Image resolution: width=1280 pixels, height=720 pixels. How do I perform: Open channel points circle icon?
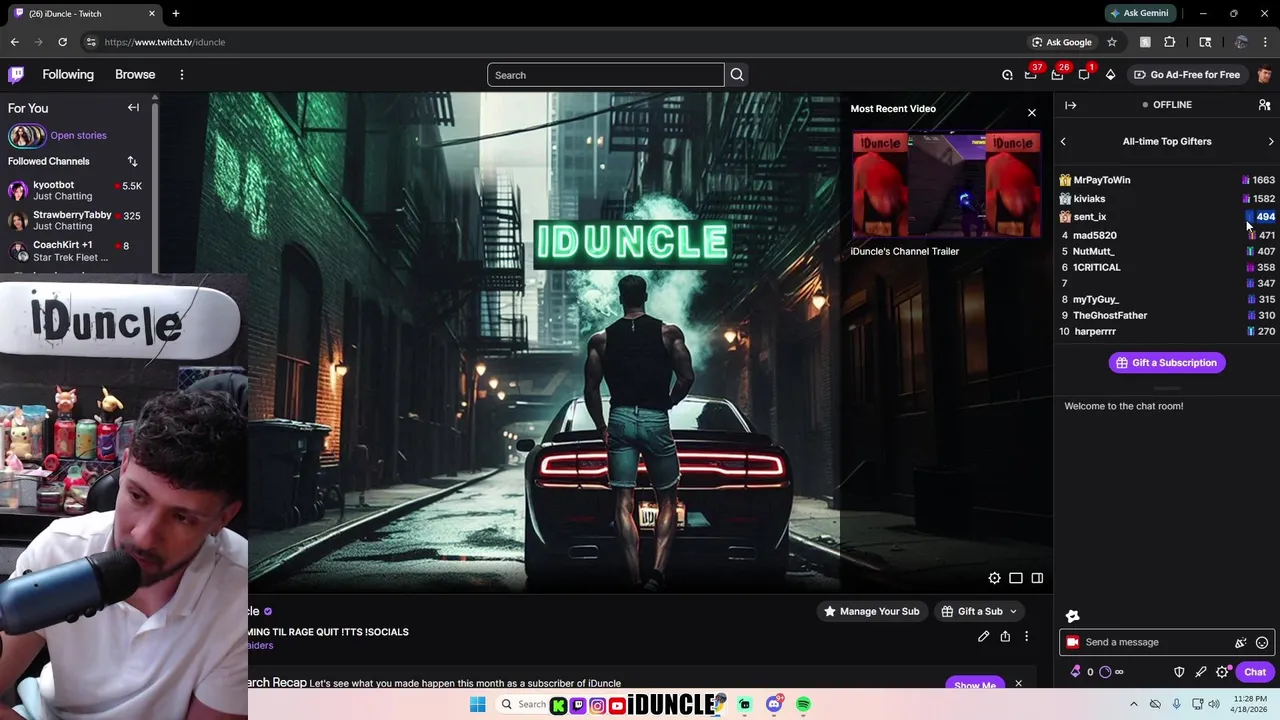pyautogui.click(x=1105, y=672)
